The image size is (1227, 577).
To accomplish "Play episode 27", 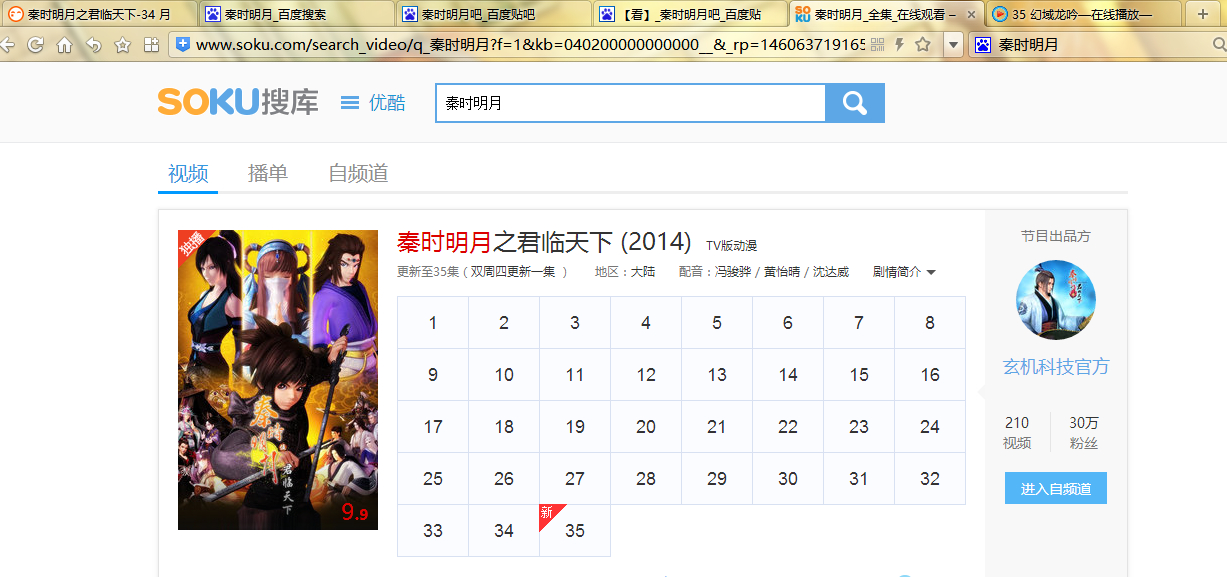I will click(x=575, y=479).
